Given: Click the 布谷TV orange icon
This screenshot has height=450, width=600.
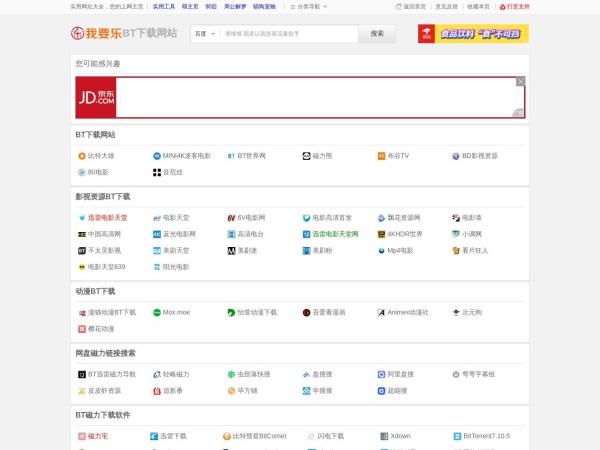Looking at the screenshot, I should pos(381,156).
